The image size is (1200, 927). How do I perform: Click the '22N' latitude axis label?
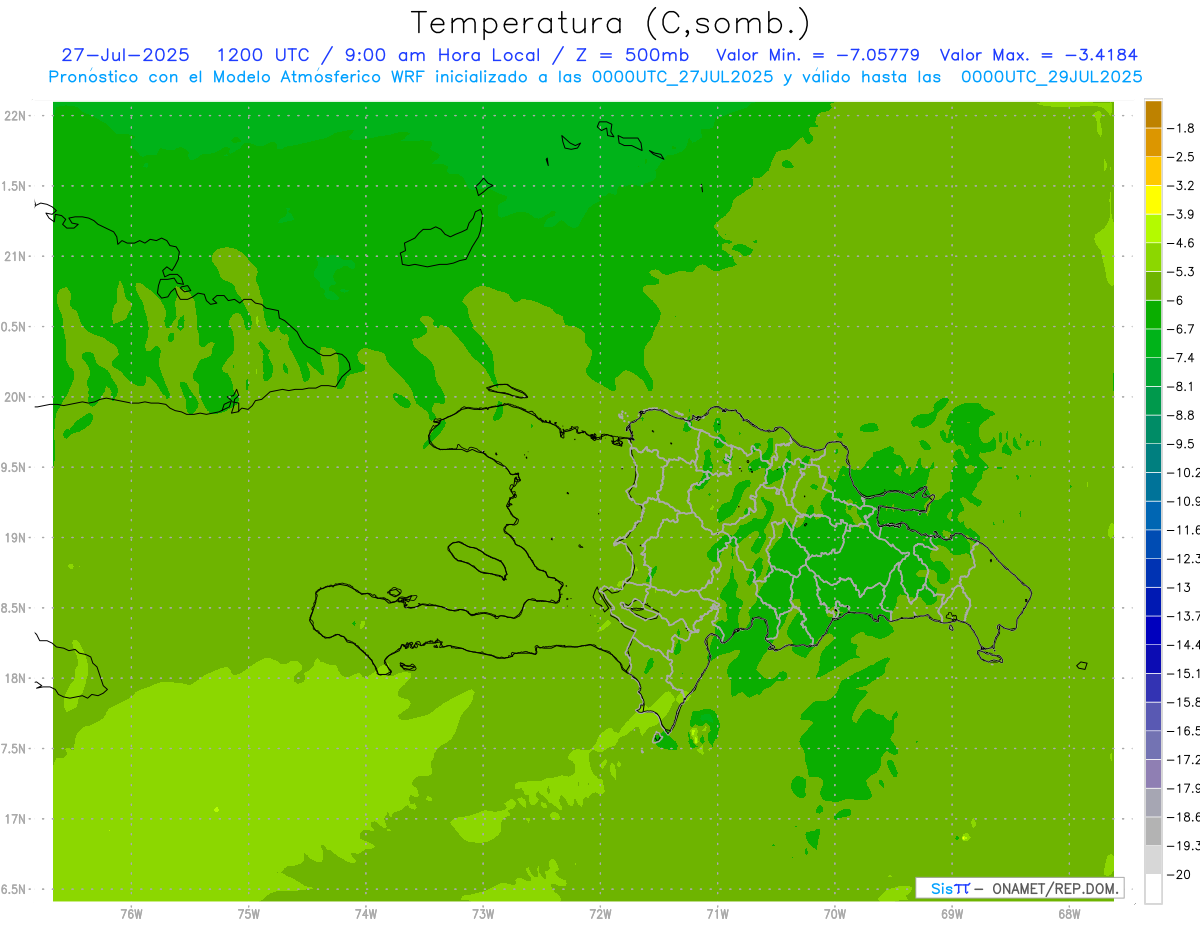coord(15,116)
